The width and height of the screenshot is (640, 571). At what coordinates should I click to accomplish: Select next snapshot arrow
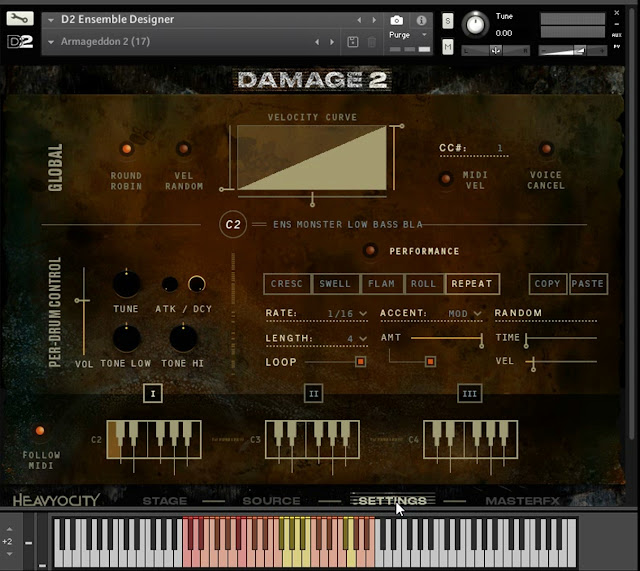[332, 42]
